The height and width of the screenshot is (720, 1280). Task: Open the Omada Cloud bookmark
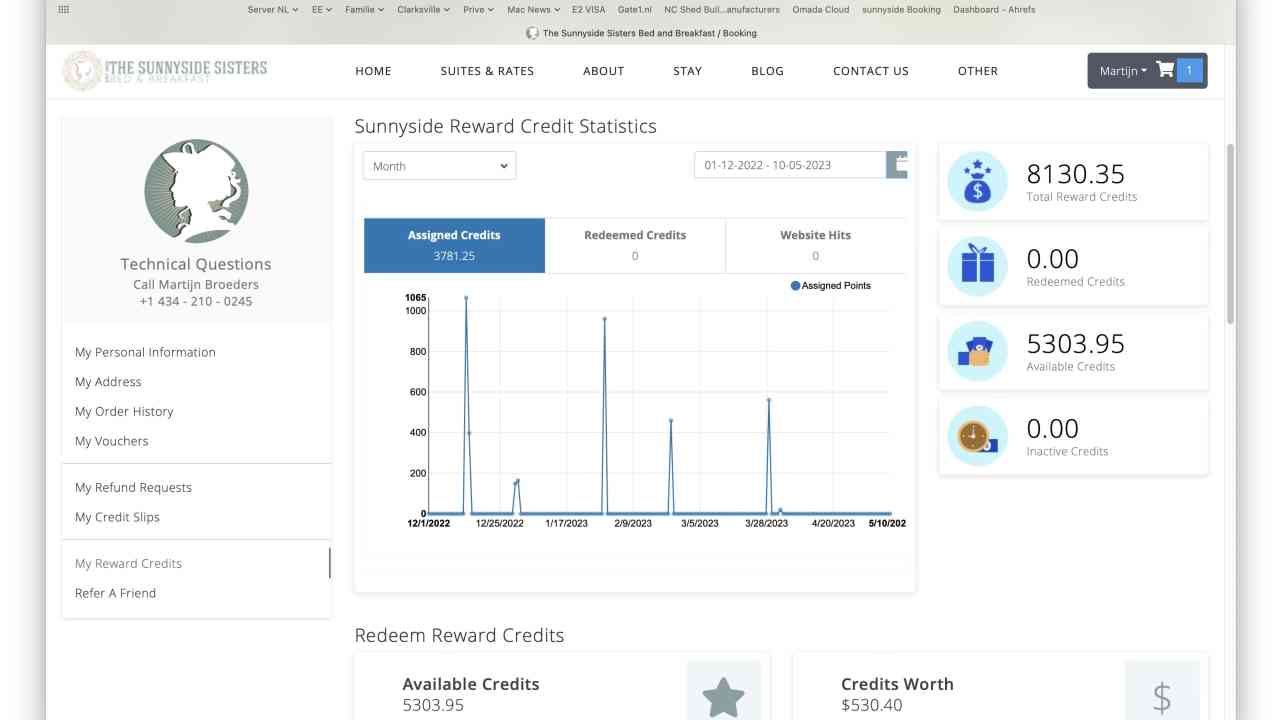(821, 9)
